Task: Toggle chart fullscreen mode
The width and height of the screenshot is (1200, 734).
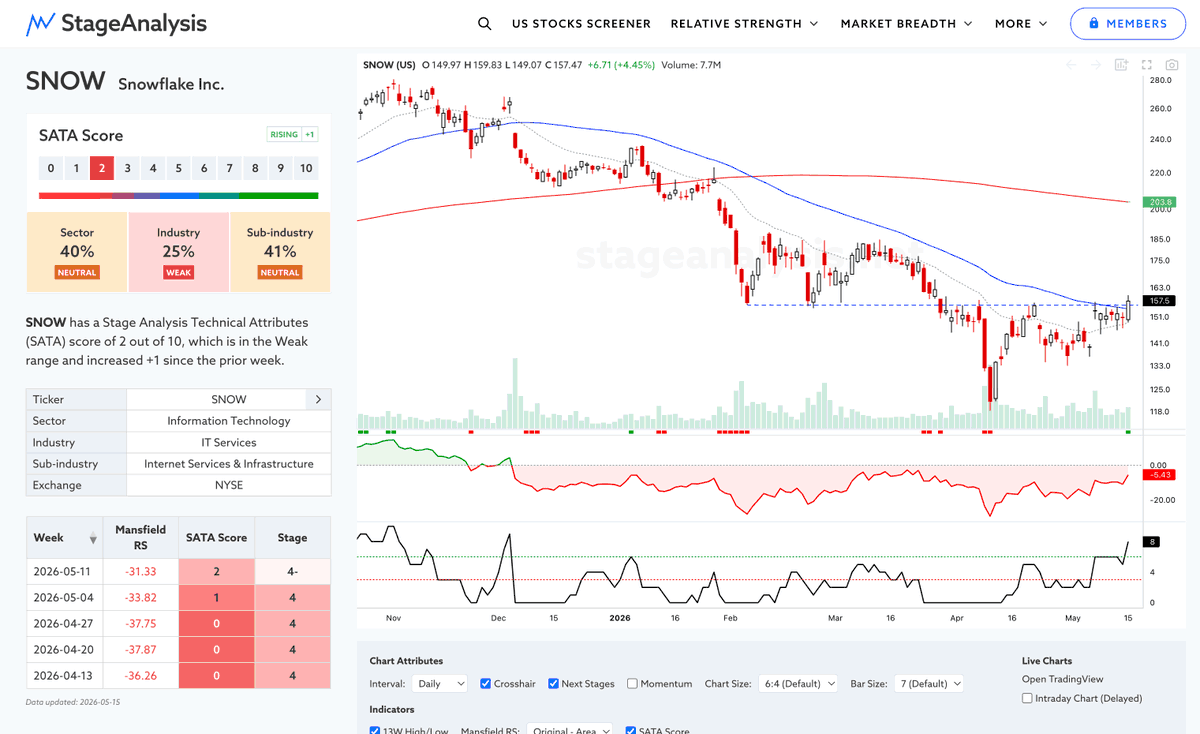Action: 1147,65
